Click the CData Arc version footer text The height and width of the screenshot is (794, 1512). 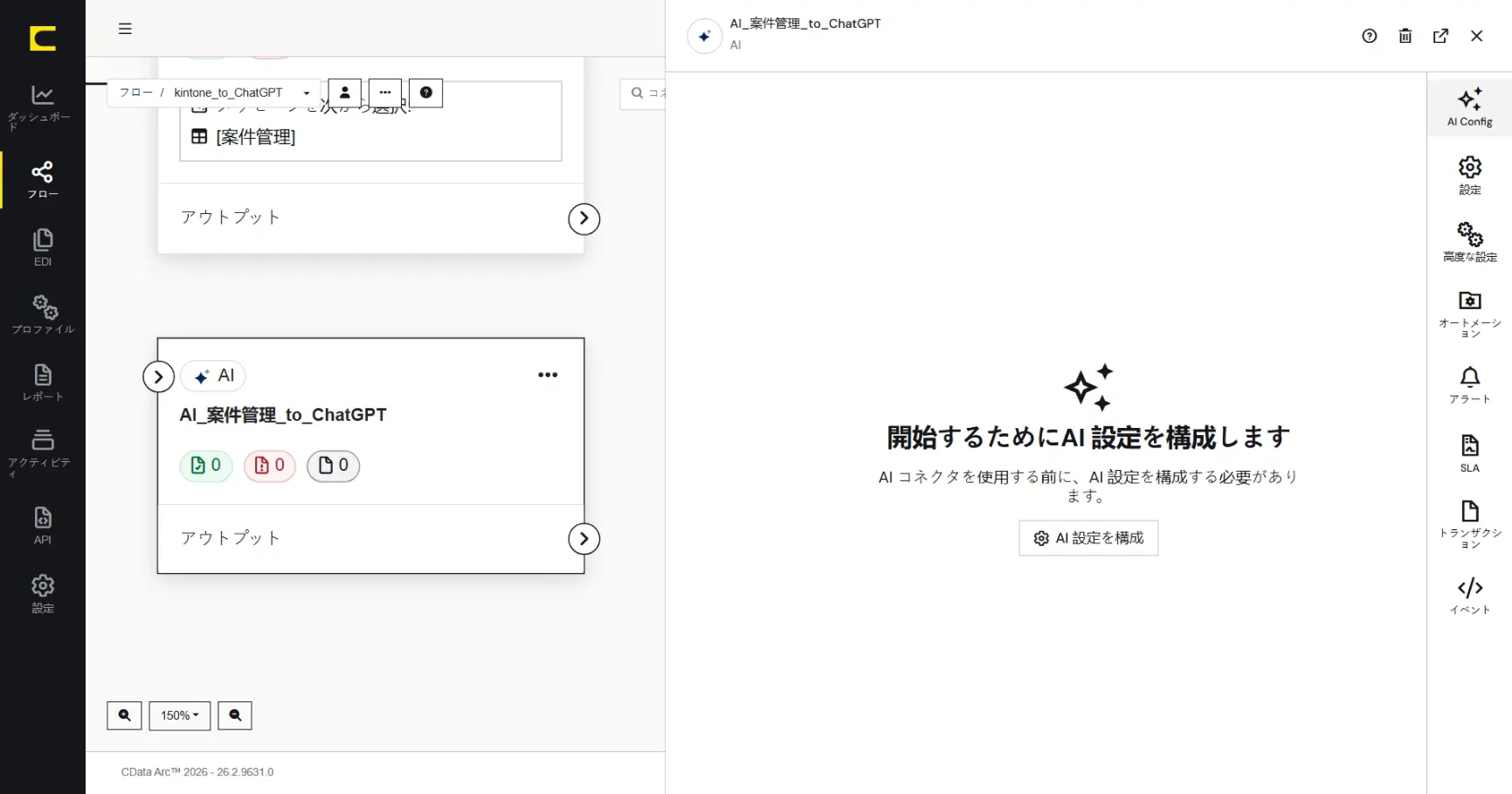click(x=197, y=772)
